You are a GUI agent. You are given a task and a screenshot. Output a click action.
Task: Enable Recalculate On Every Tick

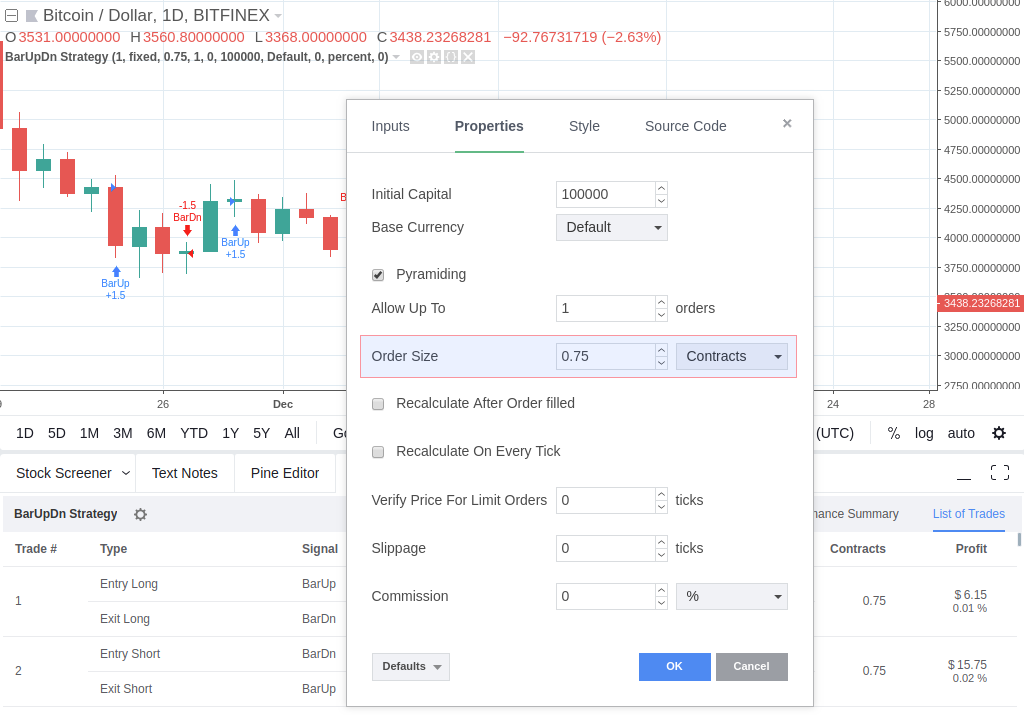pyautogui.click(x=378, y=452)
